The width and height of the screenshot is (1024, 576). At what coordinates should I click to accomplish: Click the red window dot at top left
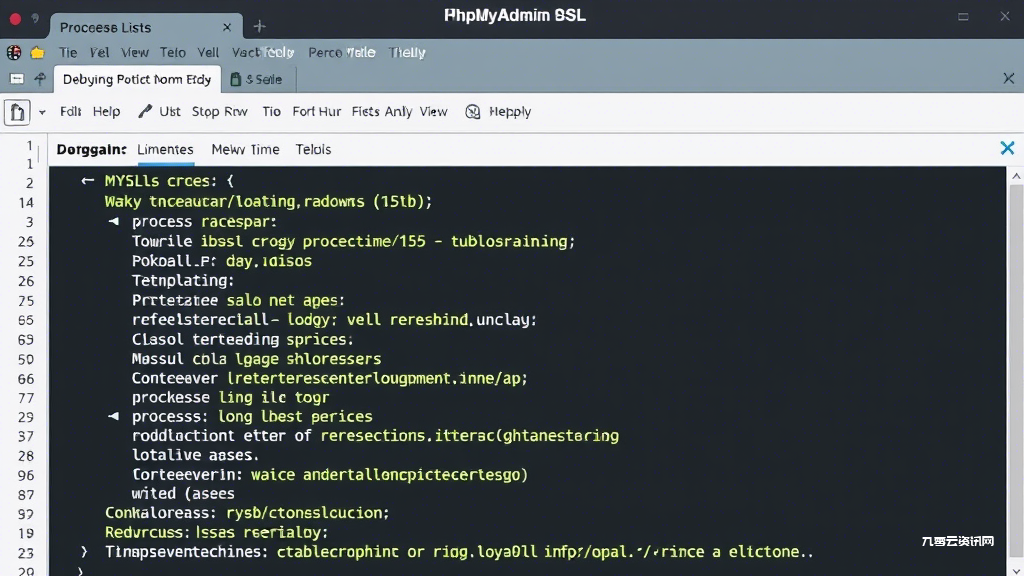15,19
